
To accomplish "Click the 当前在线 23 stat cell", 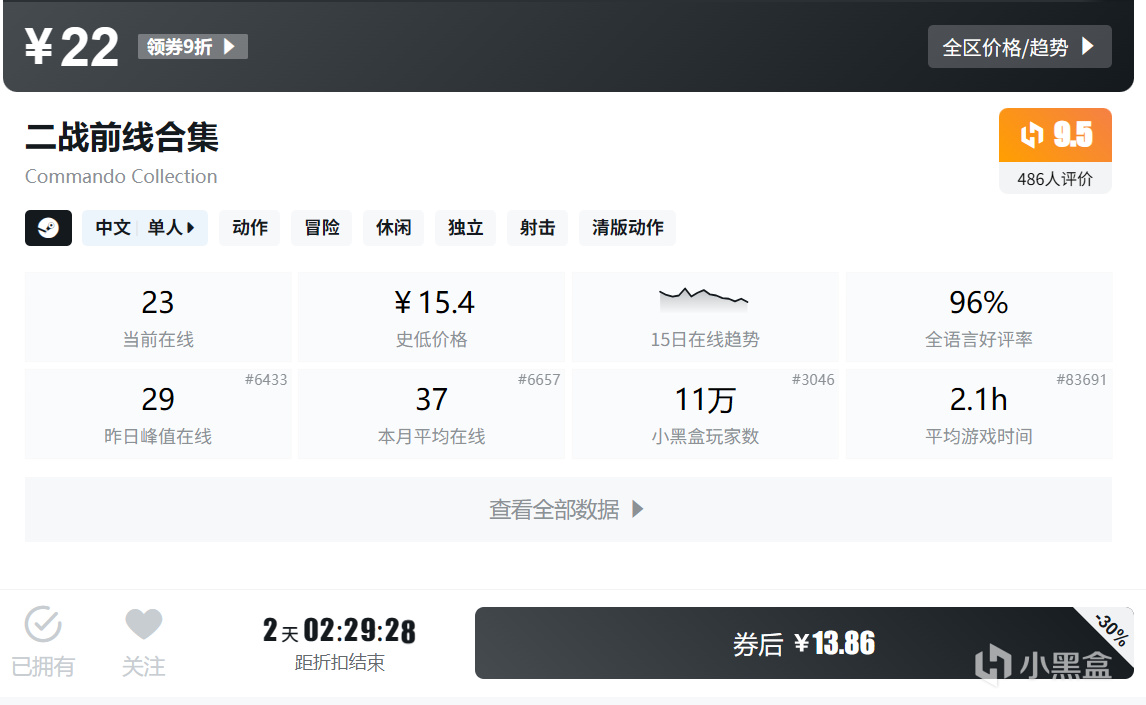I will click(x=158, y=317).
